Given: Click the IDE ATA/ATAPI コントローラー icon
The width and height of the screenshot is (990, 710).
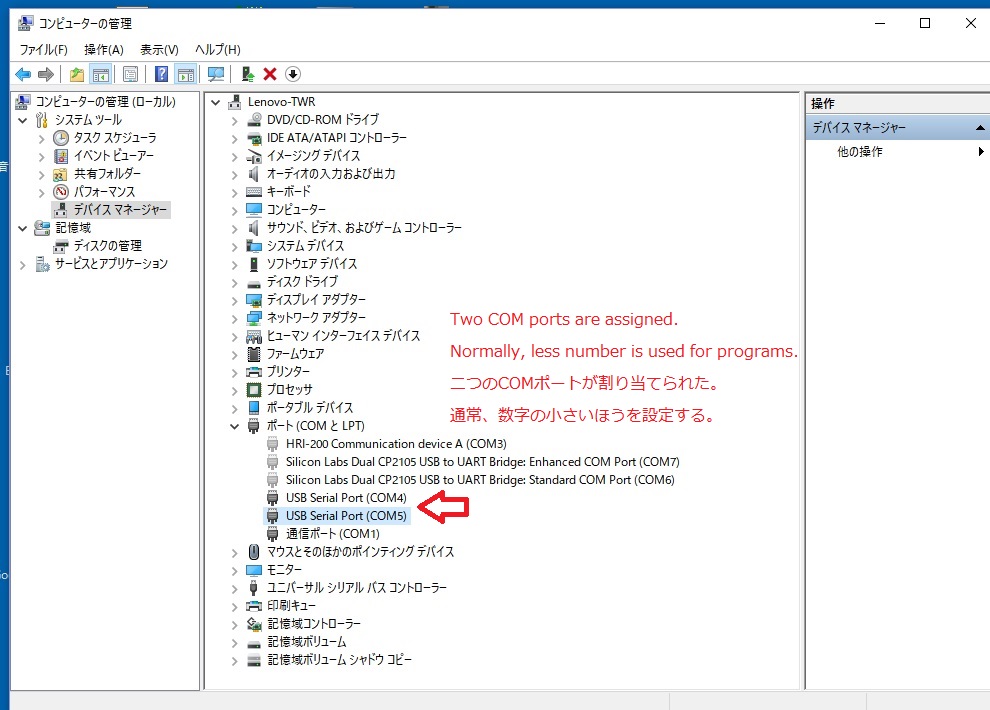Looking at the screenshot, I should (254, 138).
